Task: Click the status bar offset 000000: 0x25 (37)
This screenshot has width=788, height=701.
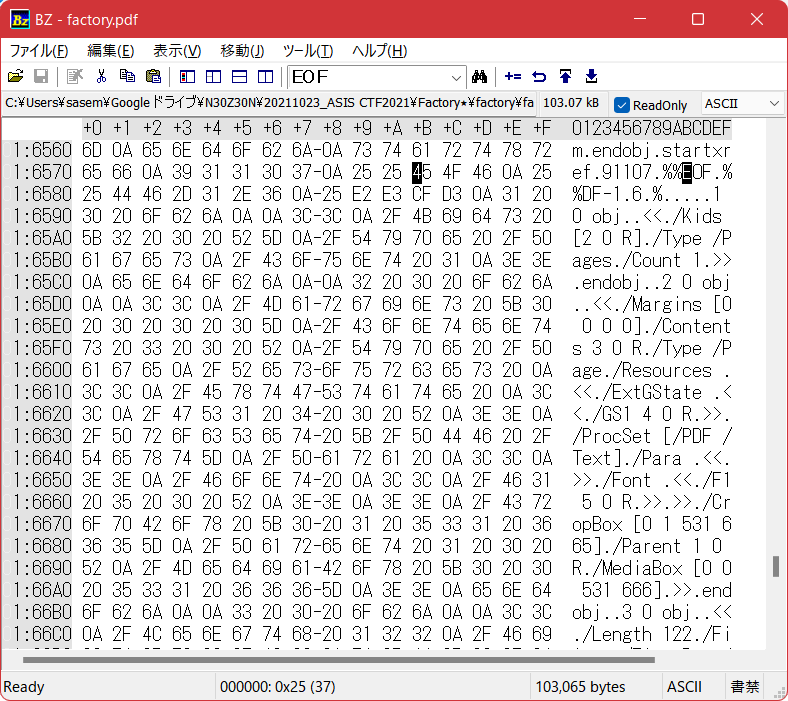Action: coord(277,686)
